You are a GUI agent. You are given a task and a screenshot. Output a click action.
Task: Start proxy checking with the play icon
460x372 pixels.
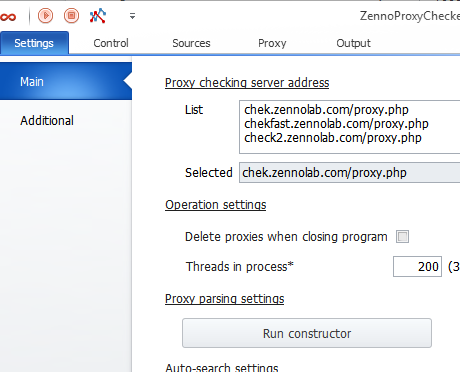point(45,16)
